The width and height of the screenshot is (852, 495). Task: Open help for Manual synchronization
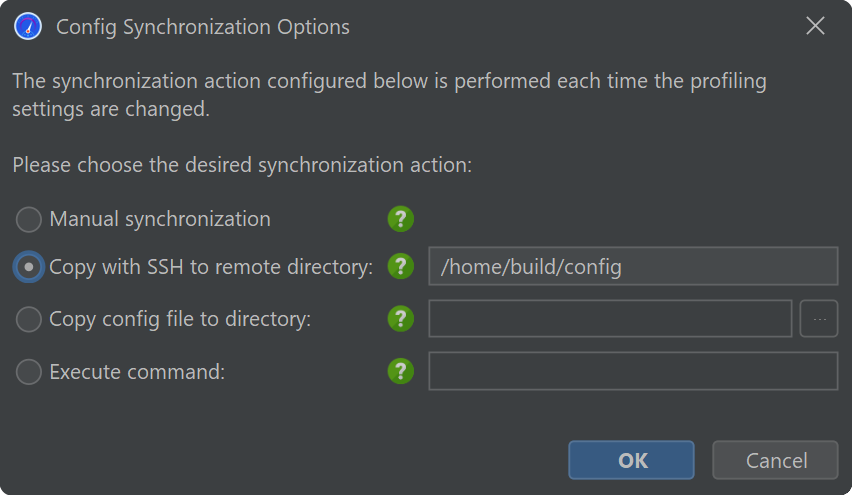[400, 219]
